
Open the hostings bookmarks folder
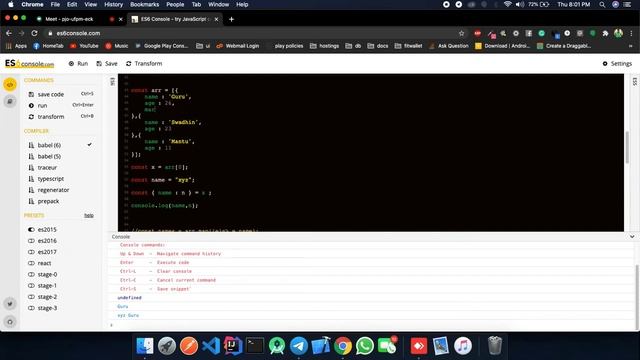coord(324,46)
